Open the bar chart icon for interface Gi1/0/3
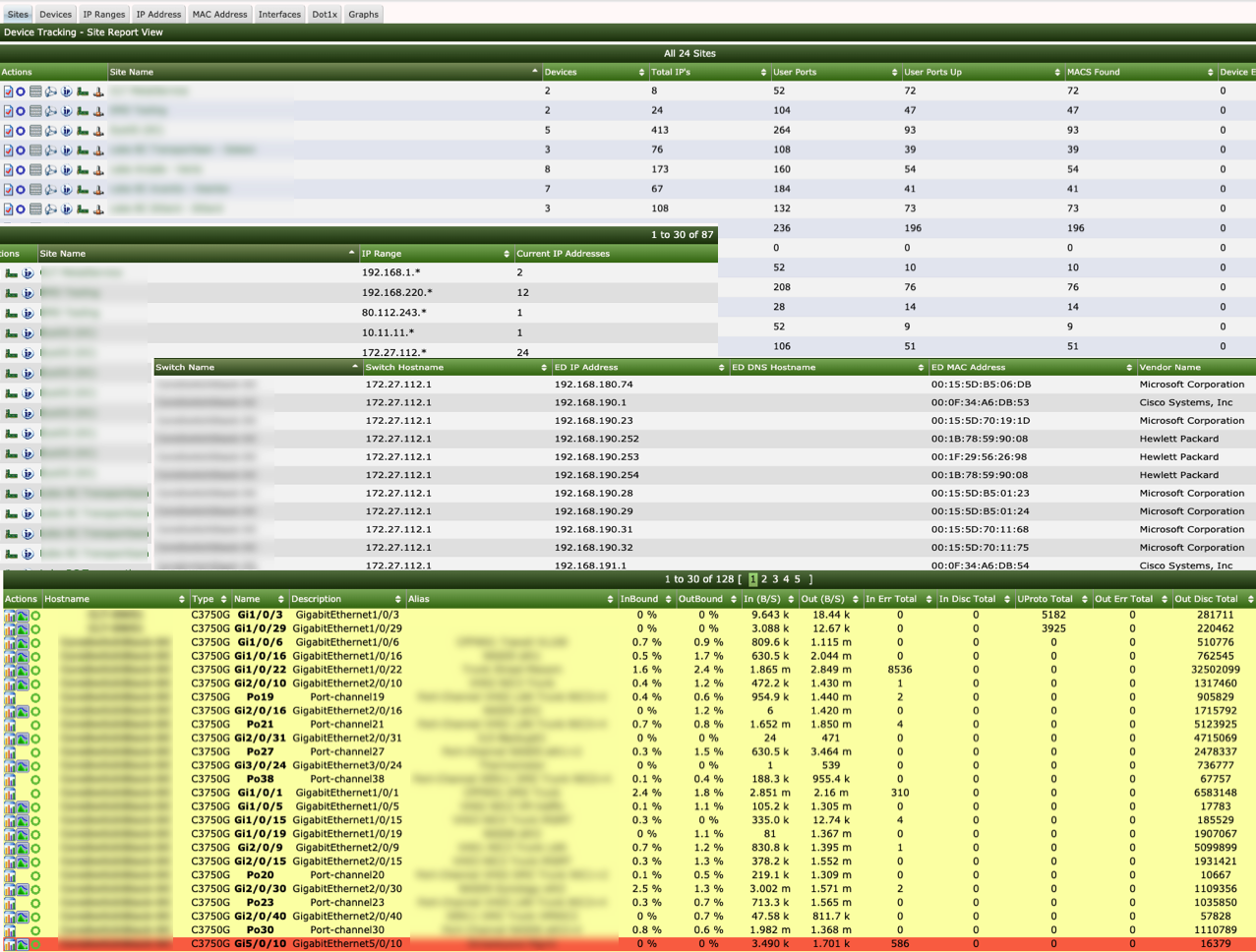The image size is (1256, 952). [x=10, y=616]
